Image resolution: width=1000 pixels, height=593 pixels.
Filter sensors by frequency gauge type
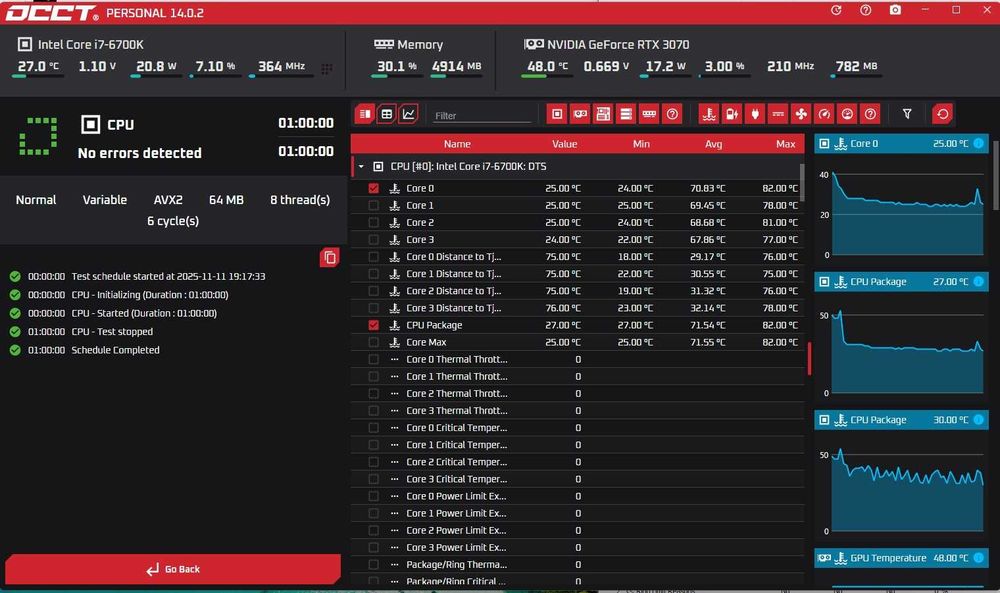(x=824, y=114)
